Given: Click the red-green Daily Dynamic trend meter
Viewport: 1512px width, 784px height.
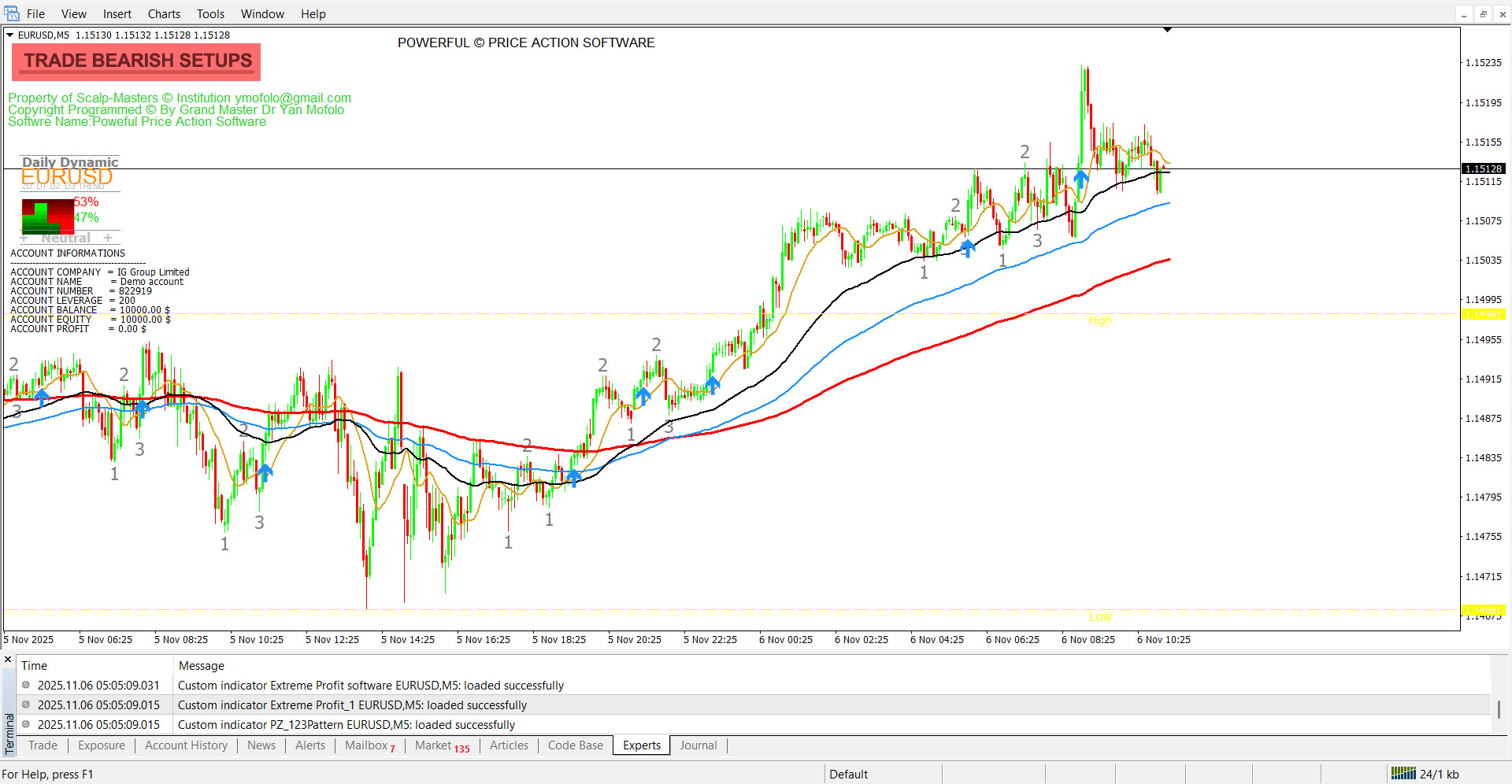Looking at the screenshot, I should pos(47,215).
